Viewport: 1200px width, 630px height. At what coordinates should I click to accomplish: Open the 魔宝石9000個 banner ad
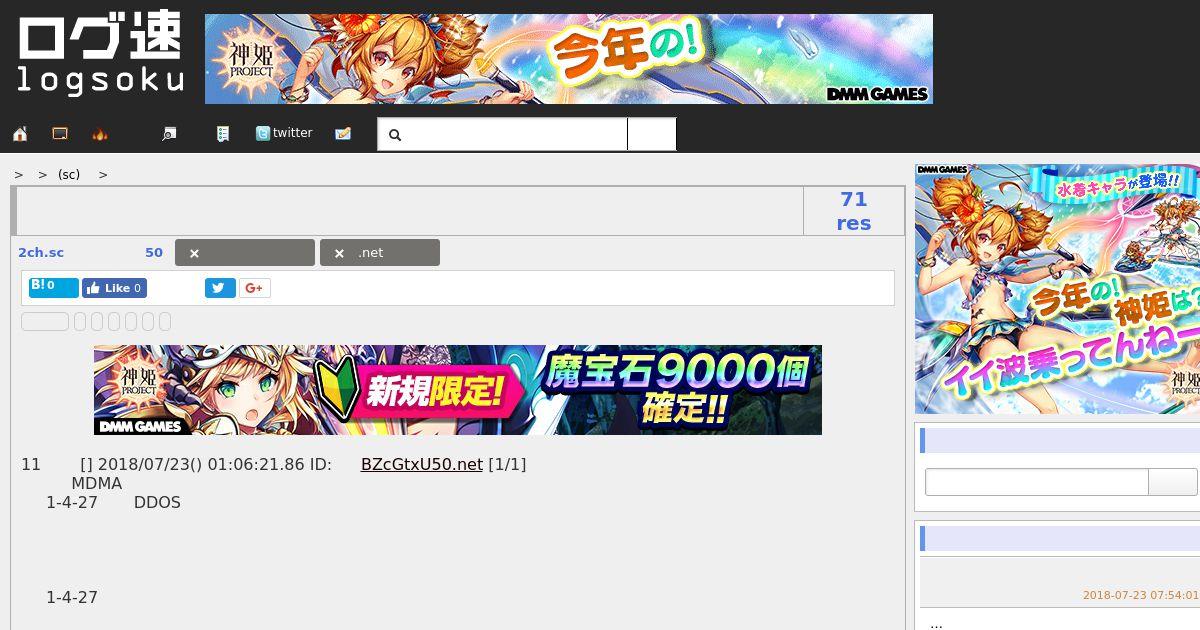(458, 390)
